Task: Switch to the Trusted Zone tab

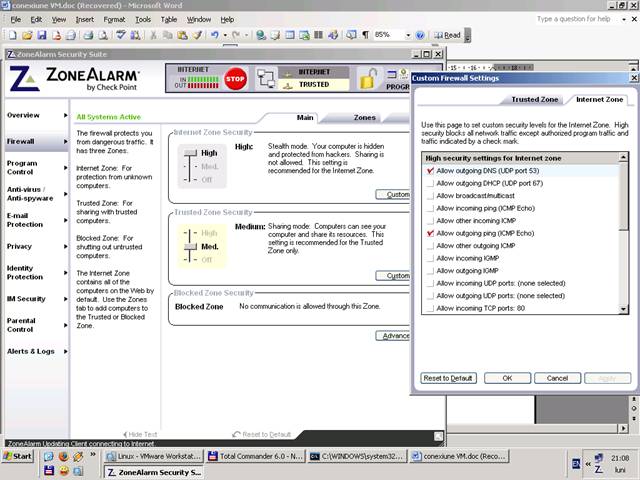Action: point(534,100)
